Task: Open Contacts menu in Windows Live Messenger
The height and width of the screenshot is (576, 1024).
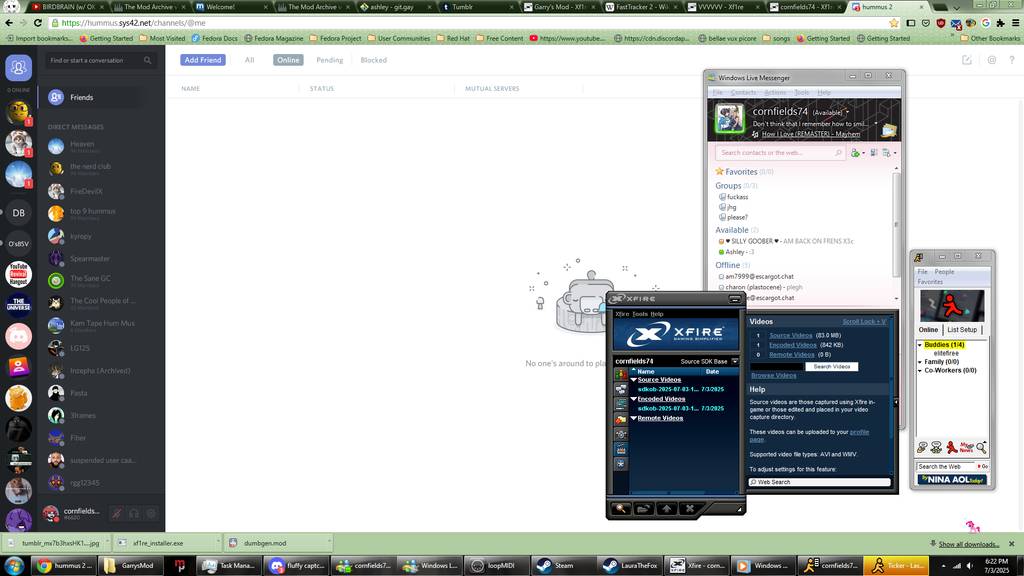Action: (x=743, y=92)
